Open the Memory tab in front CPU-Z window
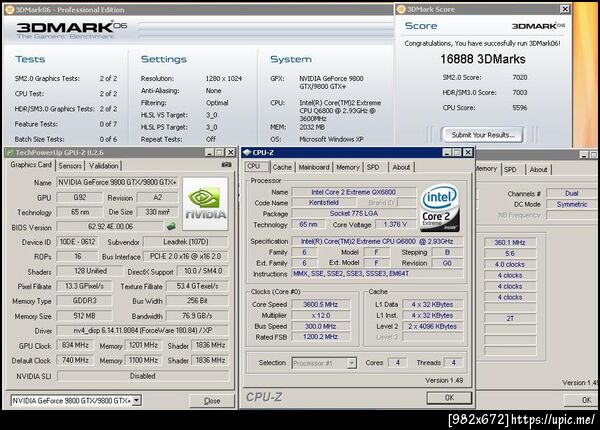The width and height of the screenshot is (600, 430). tap(348, 167)
